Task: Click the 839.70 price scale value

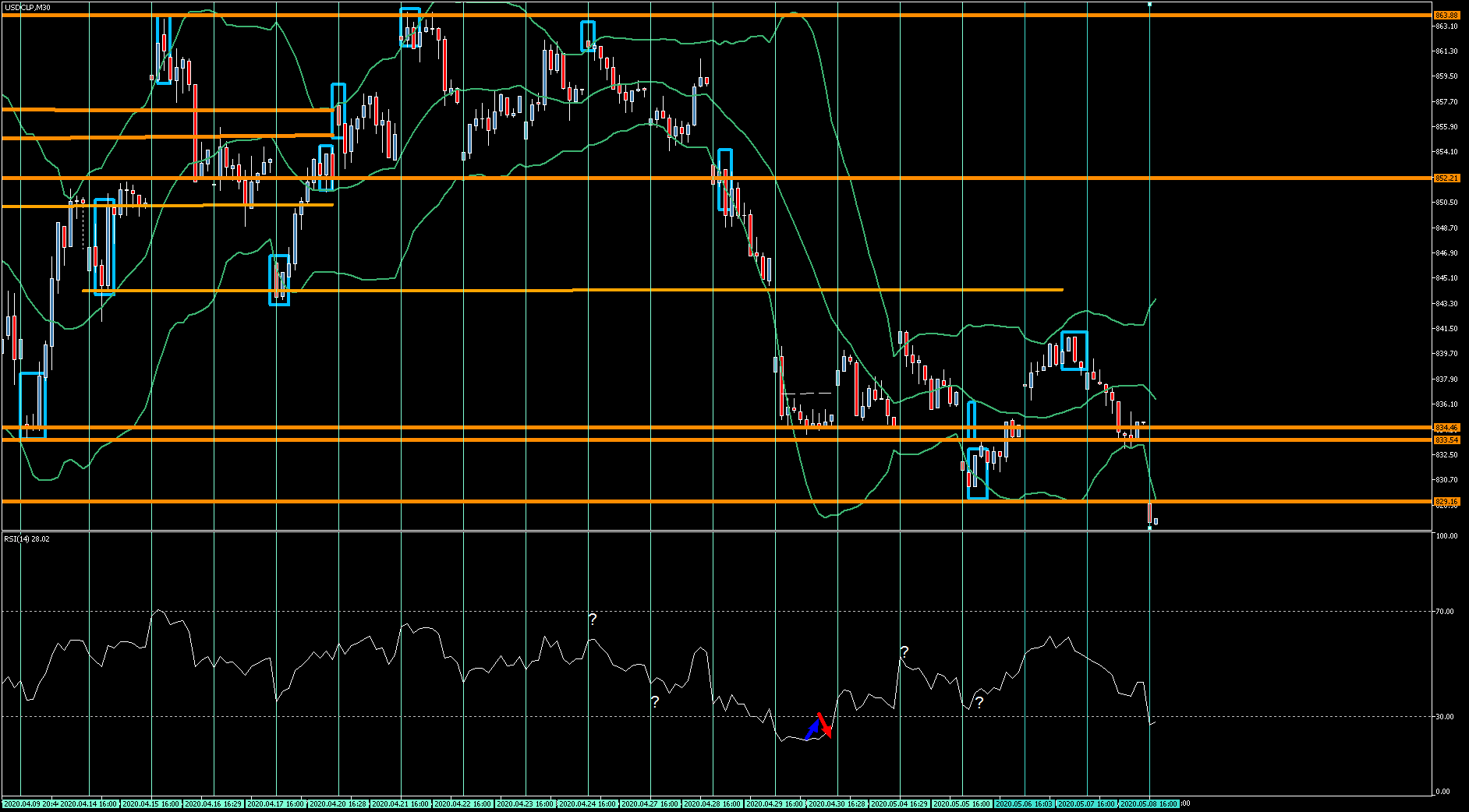Action: click(x=1446, y=353)
